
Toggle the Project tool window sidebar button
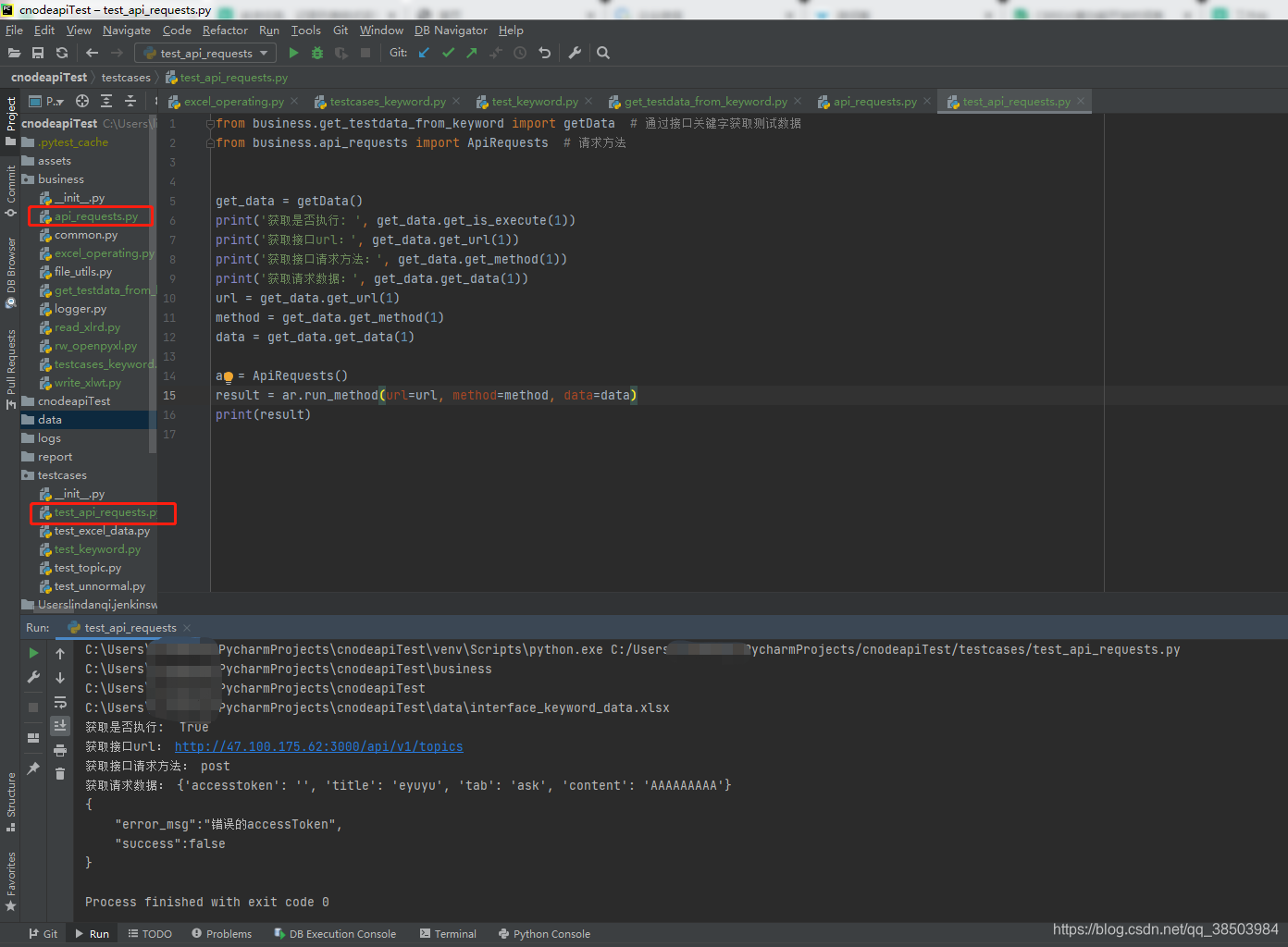pyautogui.click(x=10, y=120)
